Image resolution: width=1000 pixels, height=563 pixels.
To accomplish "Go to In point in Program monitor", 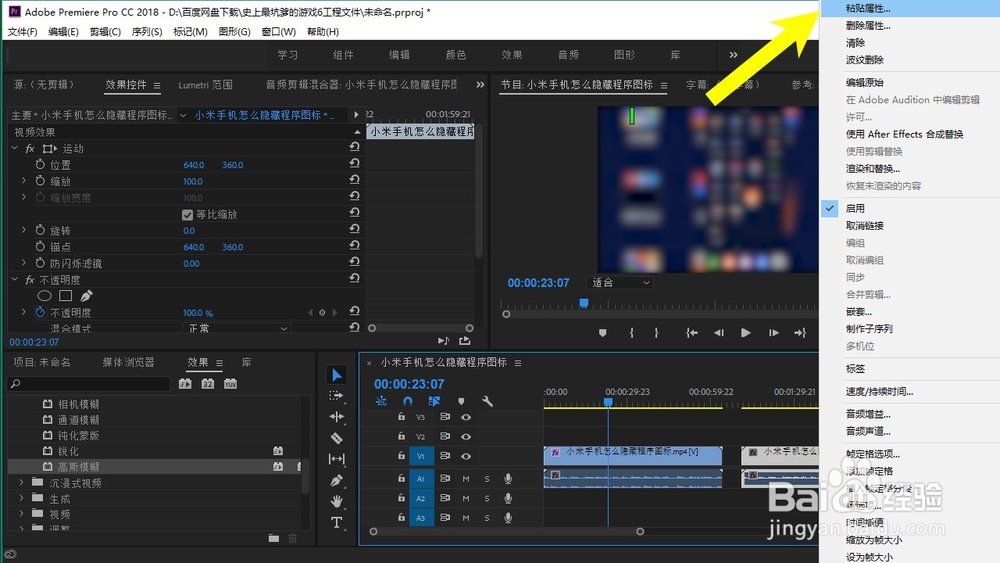I will point(692,333).
